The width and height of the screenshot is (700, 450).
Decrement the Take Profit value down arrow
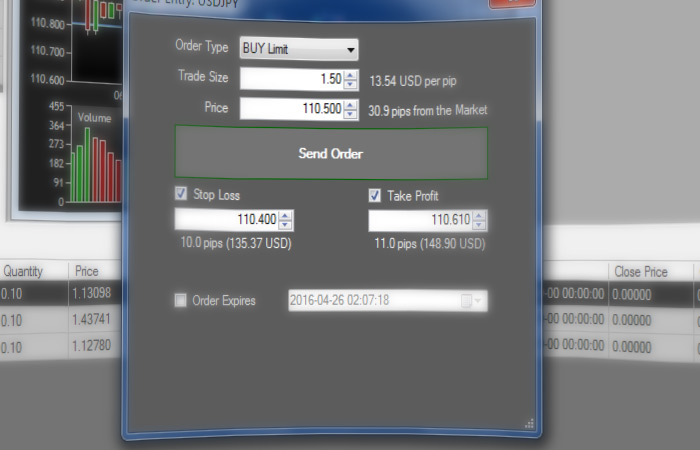pos(480,225)
